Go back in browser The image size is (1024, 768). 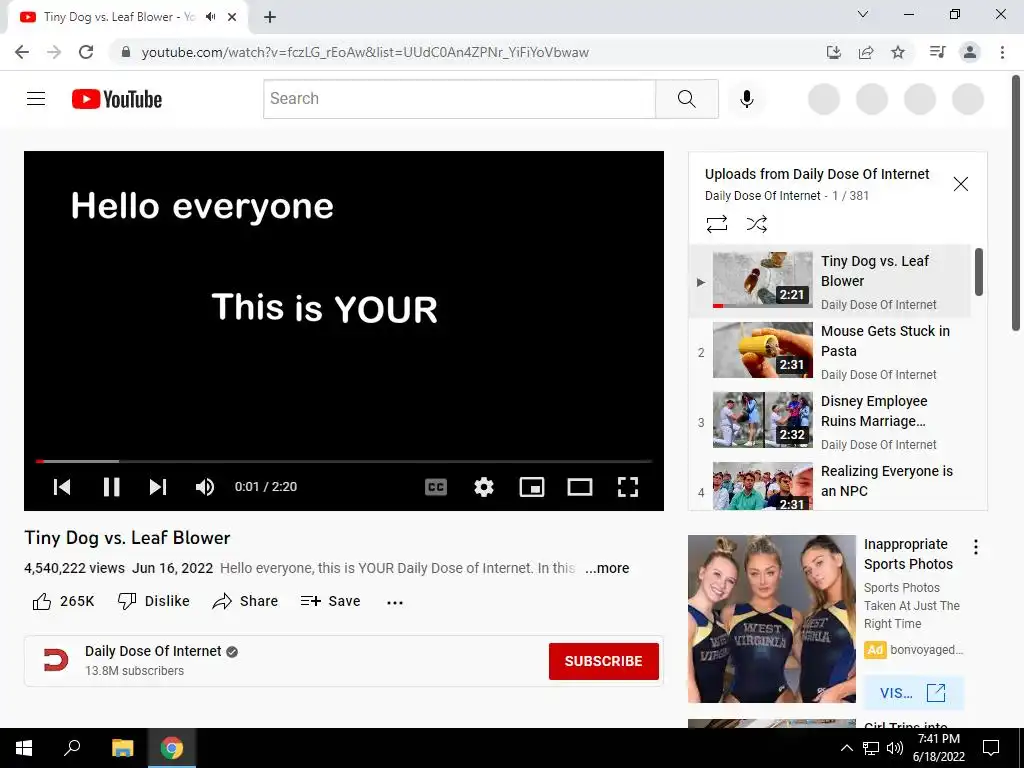tap(22, 52)
